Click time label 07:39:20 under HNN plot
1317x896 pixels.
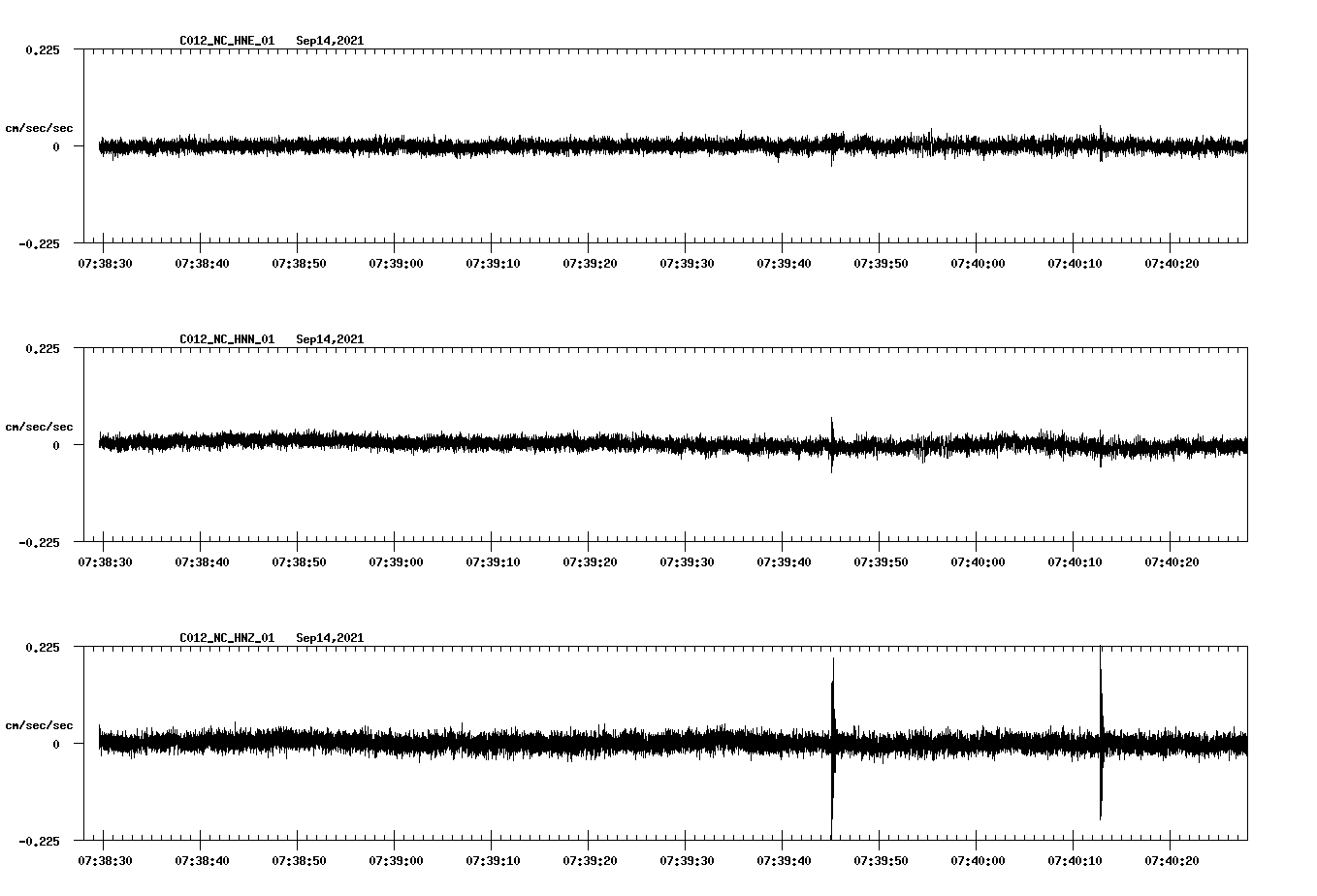[x=590, y=562]
